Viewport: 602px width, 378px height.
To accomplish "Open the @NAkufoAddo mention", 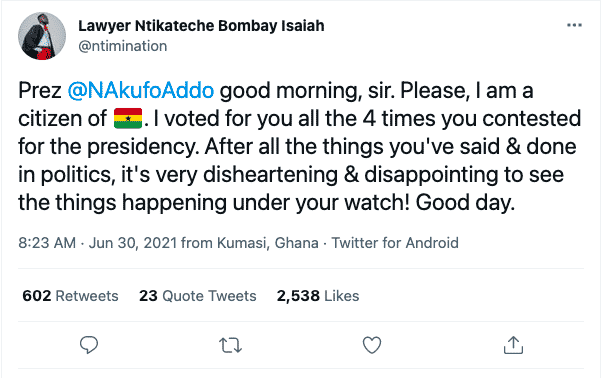I will coord(141,91).
